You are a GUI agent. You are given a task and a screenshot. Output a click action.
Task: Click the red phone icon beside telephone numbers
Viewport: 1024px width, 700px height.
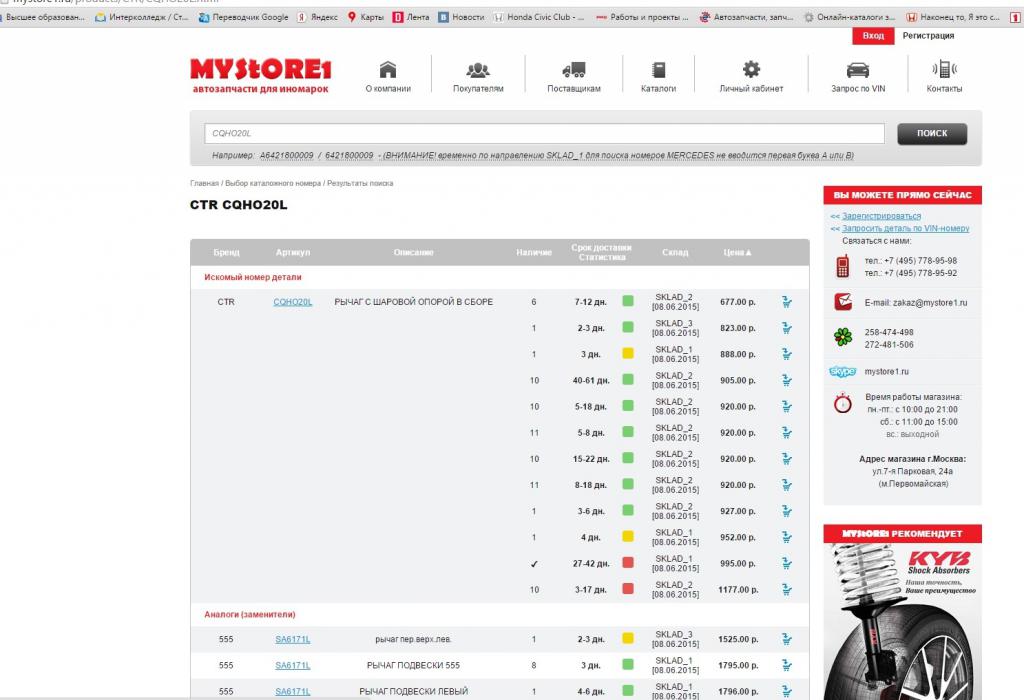click(842, 266)
